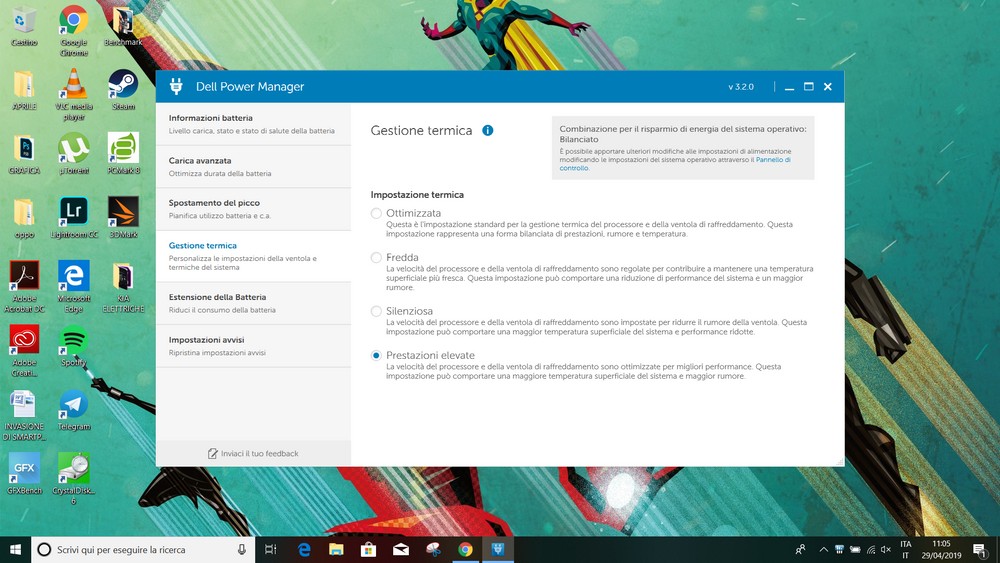Open Spostamento del picco section
Screen dimensions: 1000x563
click(253, 208)
